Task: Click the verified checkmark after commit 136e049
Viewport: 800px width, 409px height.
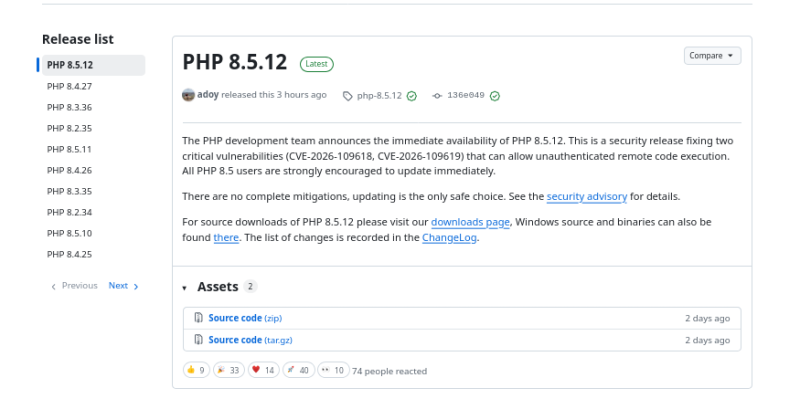Action: pos(495,96)
